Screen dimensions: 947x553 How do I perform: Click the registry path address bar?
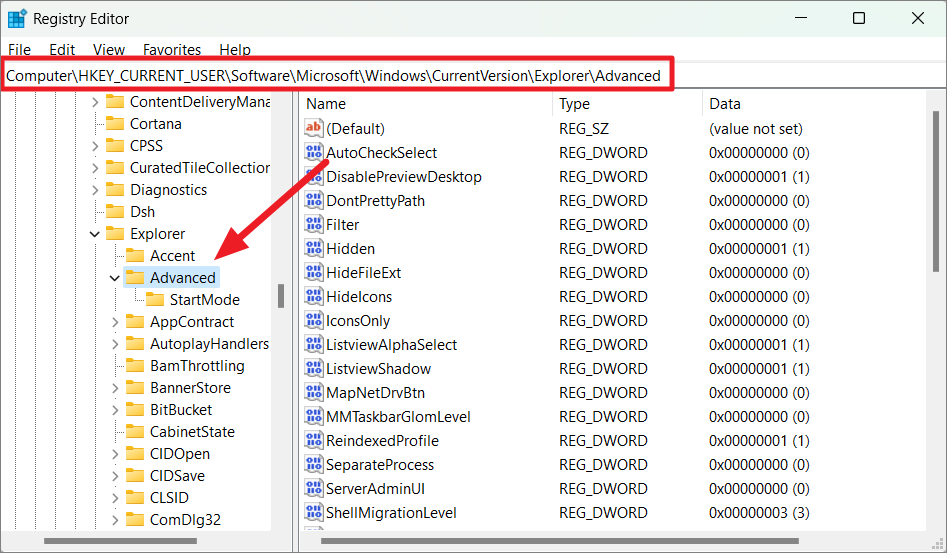coord(338,75)
